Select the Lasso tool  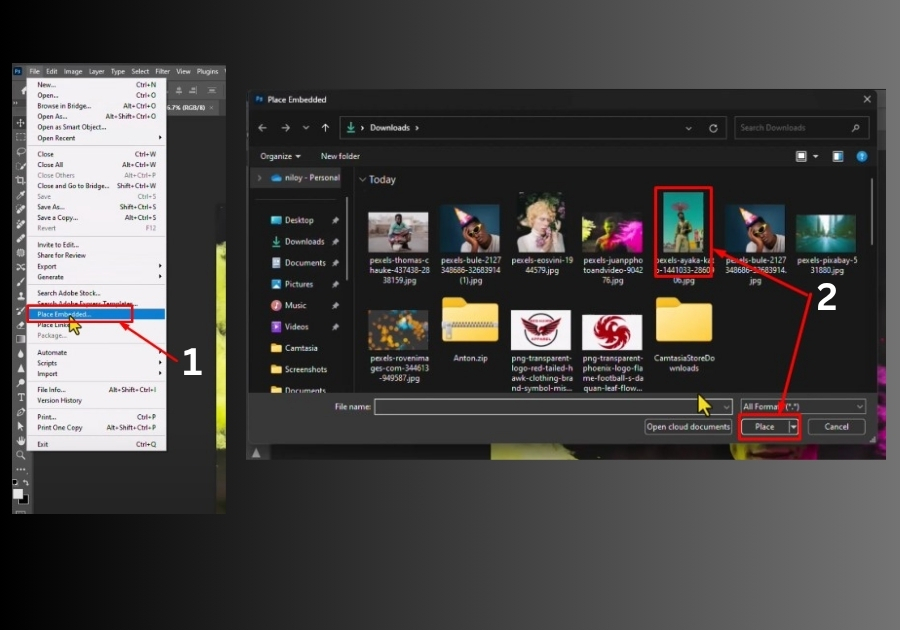pos(21,151)
